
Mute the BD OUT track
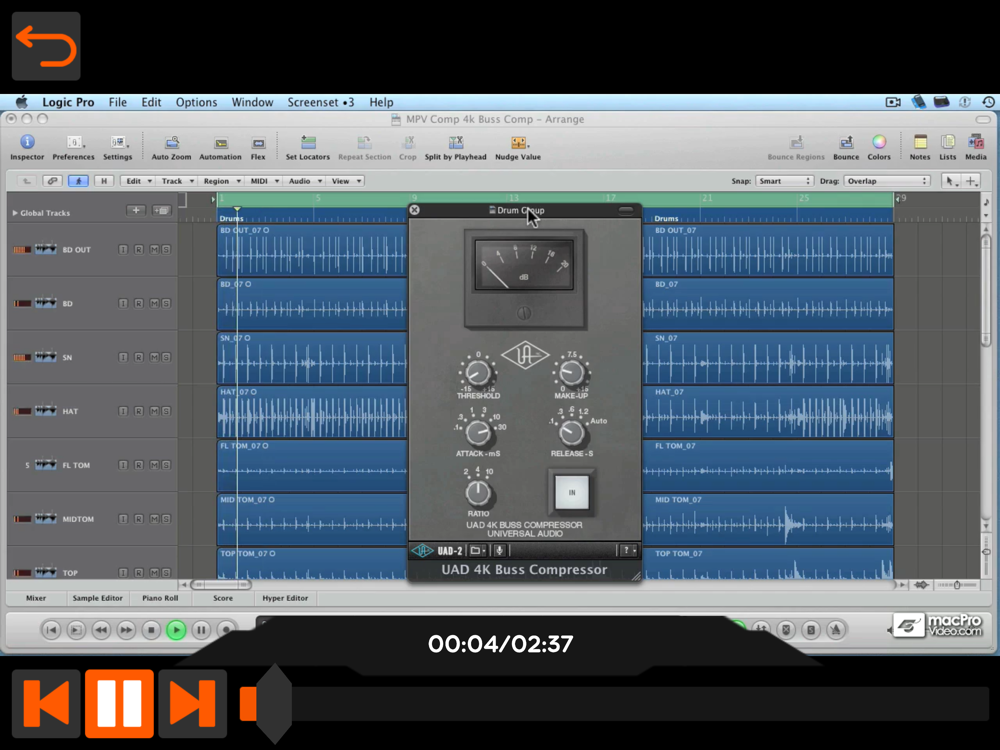[154, 249]
